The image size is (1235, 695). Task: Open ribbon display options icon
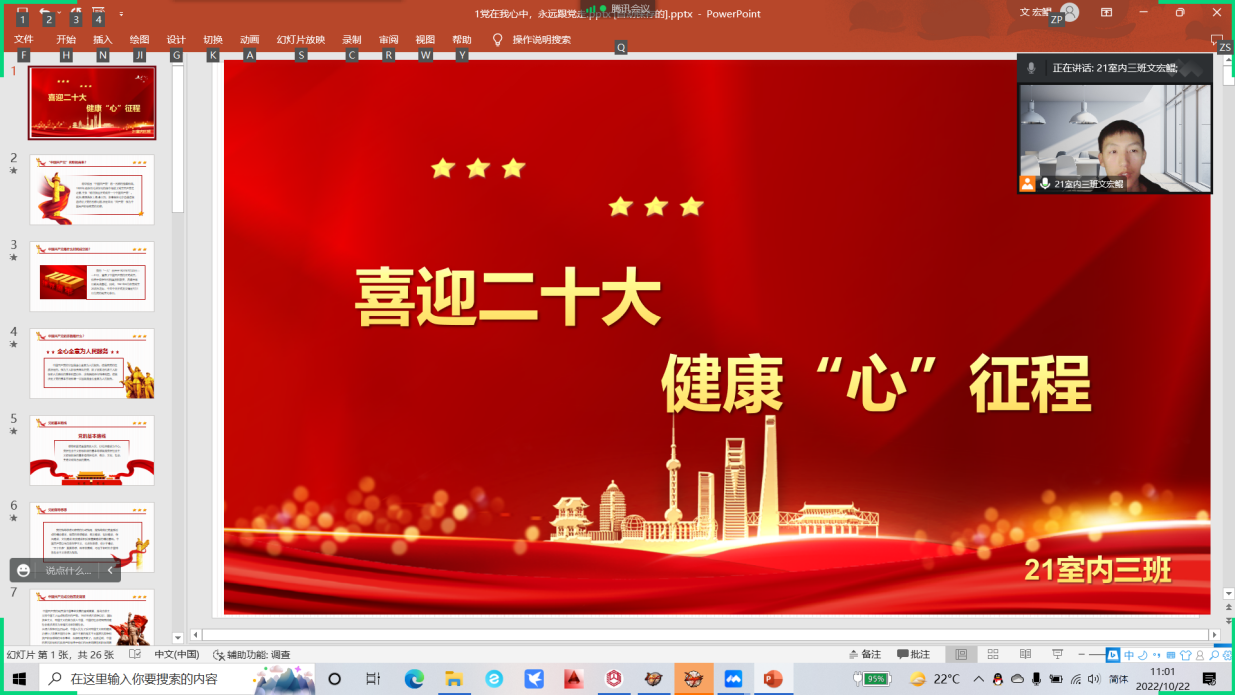[1106, 13]
